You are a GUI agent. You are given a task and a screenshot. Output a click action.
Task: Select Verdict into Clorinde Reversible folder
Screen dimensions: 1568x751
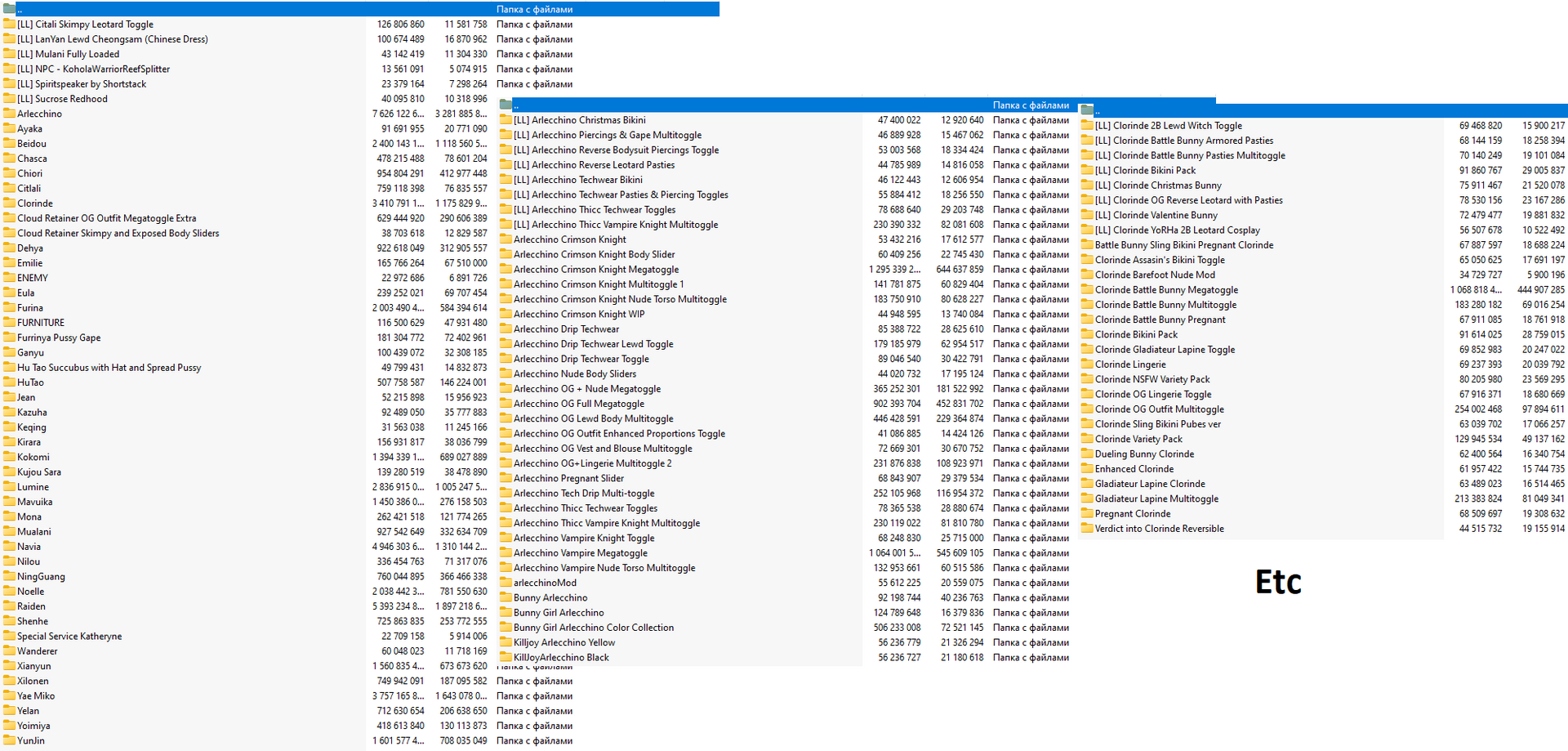coord(1160,528)
